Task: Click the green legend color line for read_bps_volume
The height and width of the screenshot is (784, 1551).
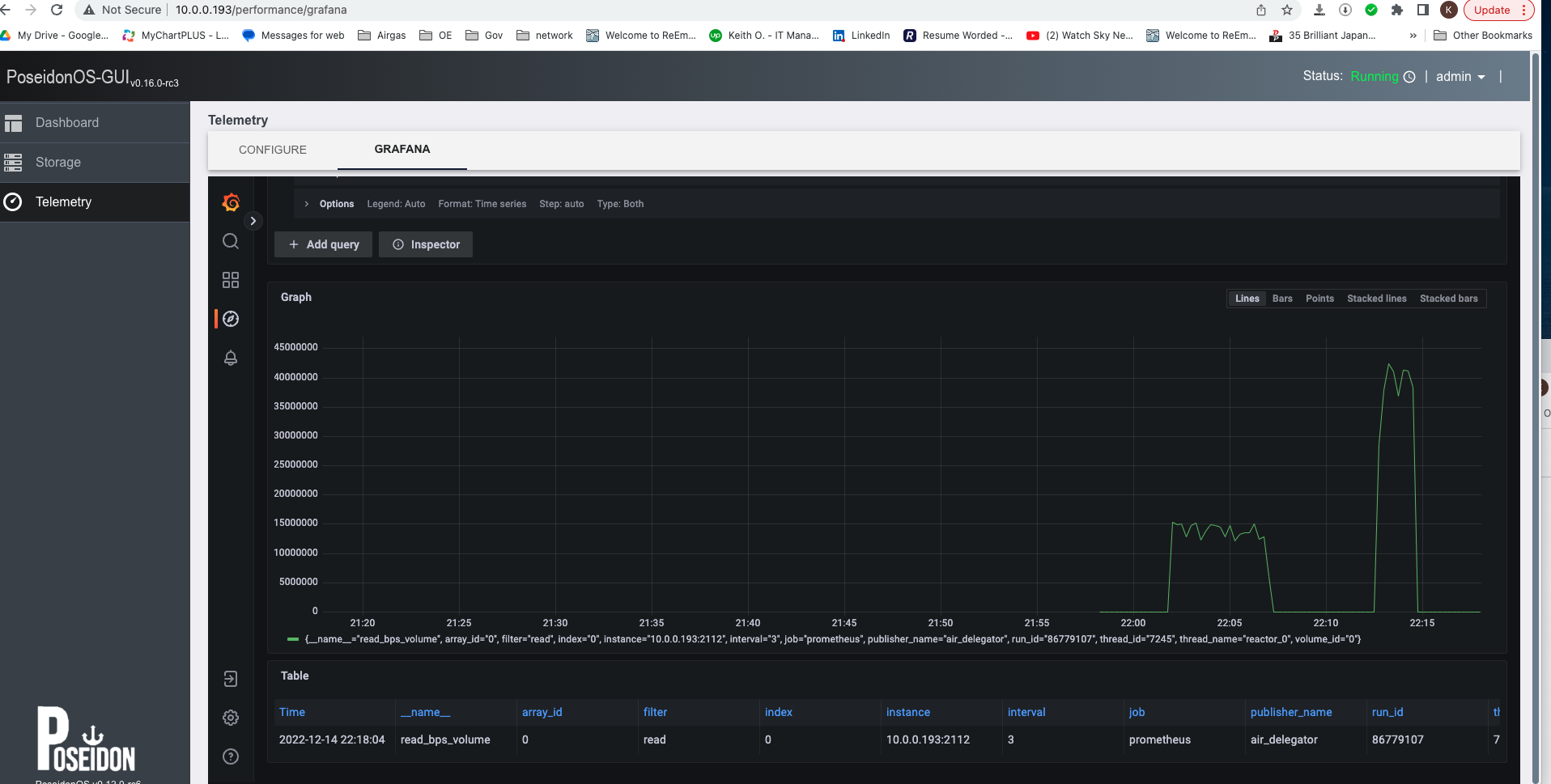Action: point(293,638)
